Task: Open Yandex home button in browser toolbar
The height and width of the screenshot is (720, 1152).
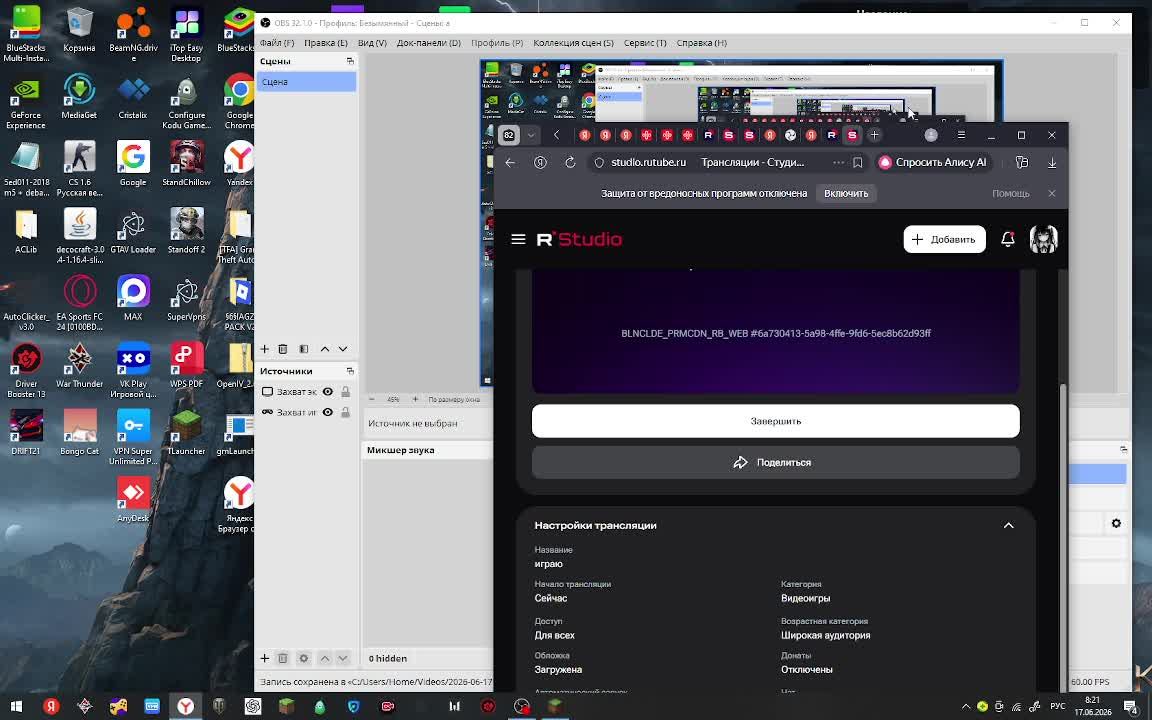Action: [x=541, y=162]
